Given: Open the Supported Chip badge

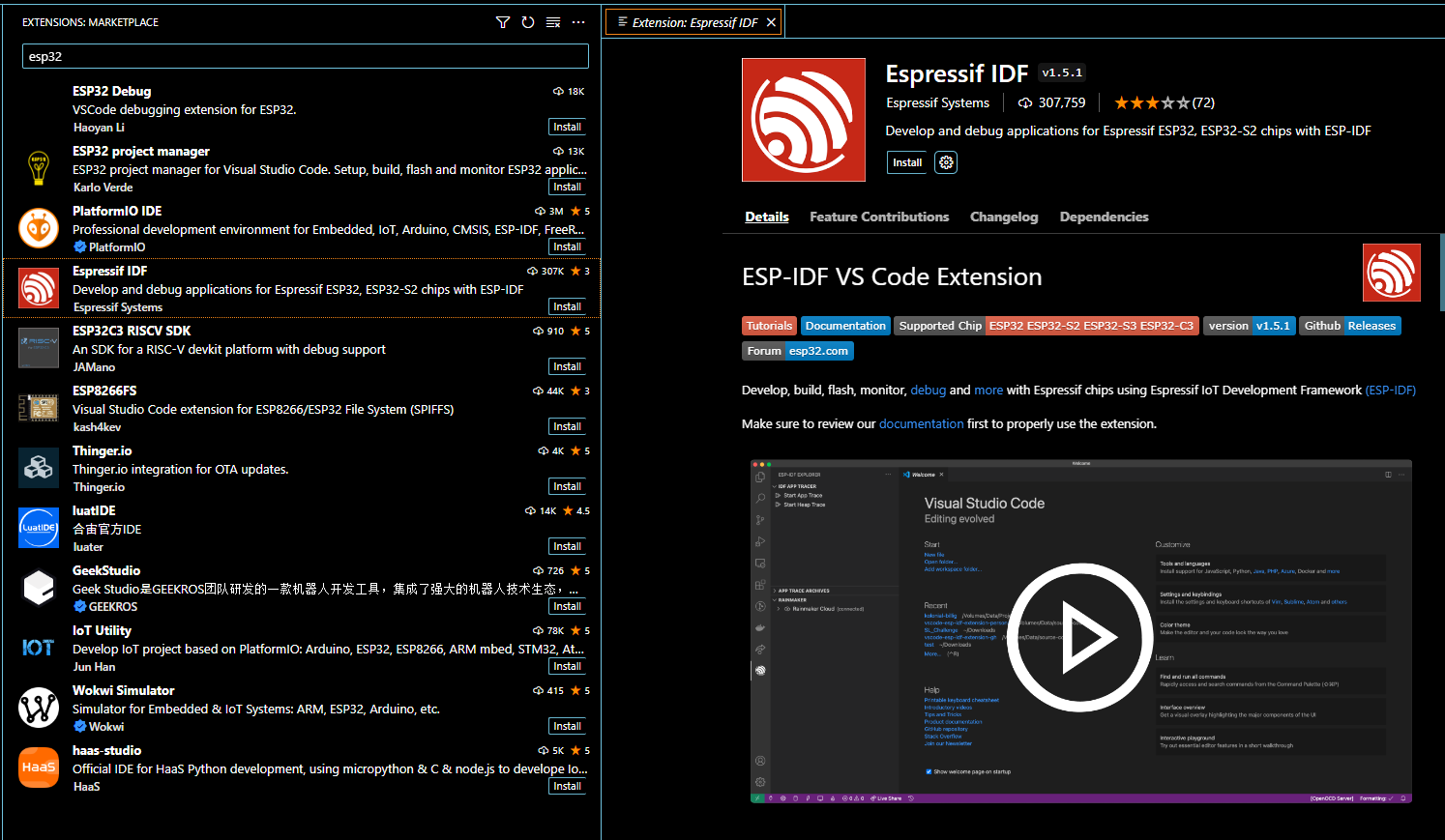Looking at the screenshot, I should (1047, 326).
